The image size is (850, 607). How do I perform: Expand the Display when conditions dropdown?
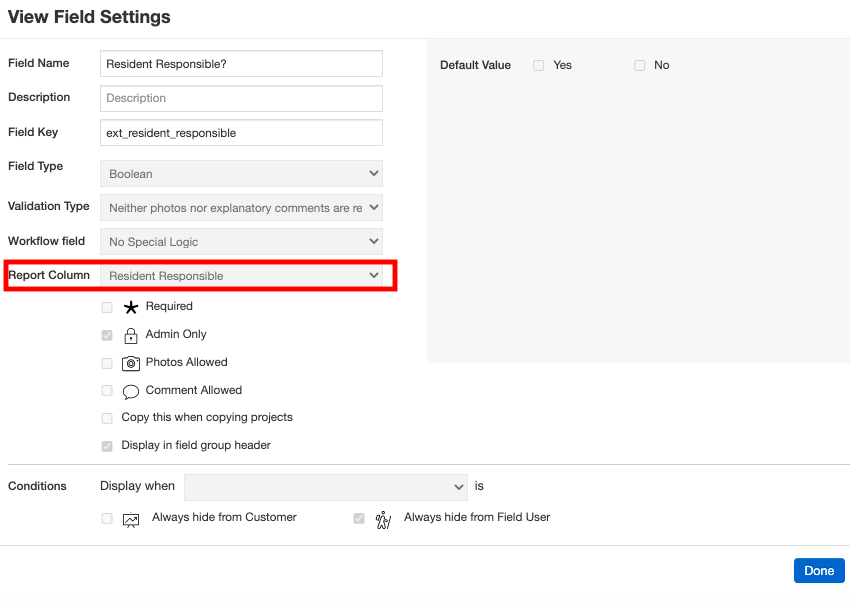[325, 487]
